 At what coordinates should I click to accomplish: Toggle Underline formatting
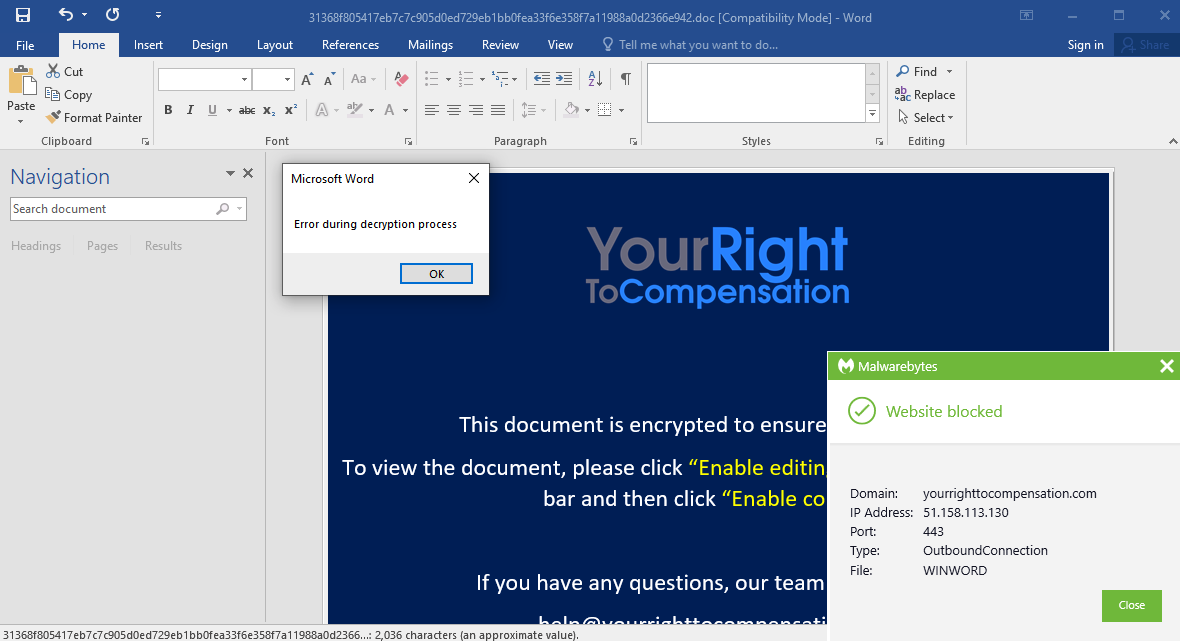(212, 110)
